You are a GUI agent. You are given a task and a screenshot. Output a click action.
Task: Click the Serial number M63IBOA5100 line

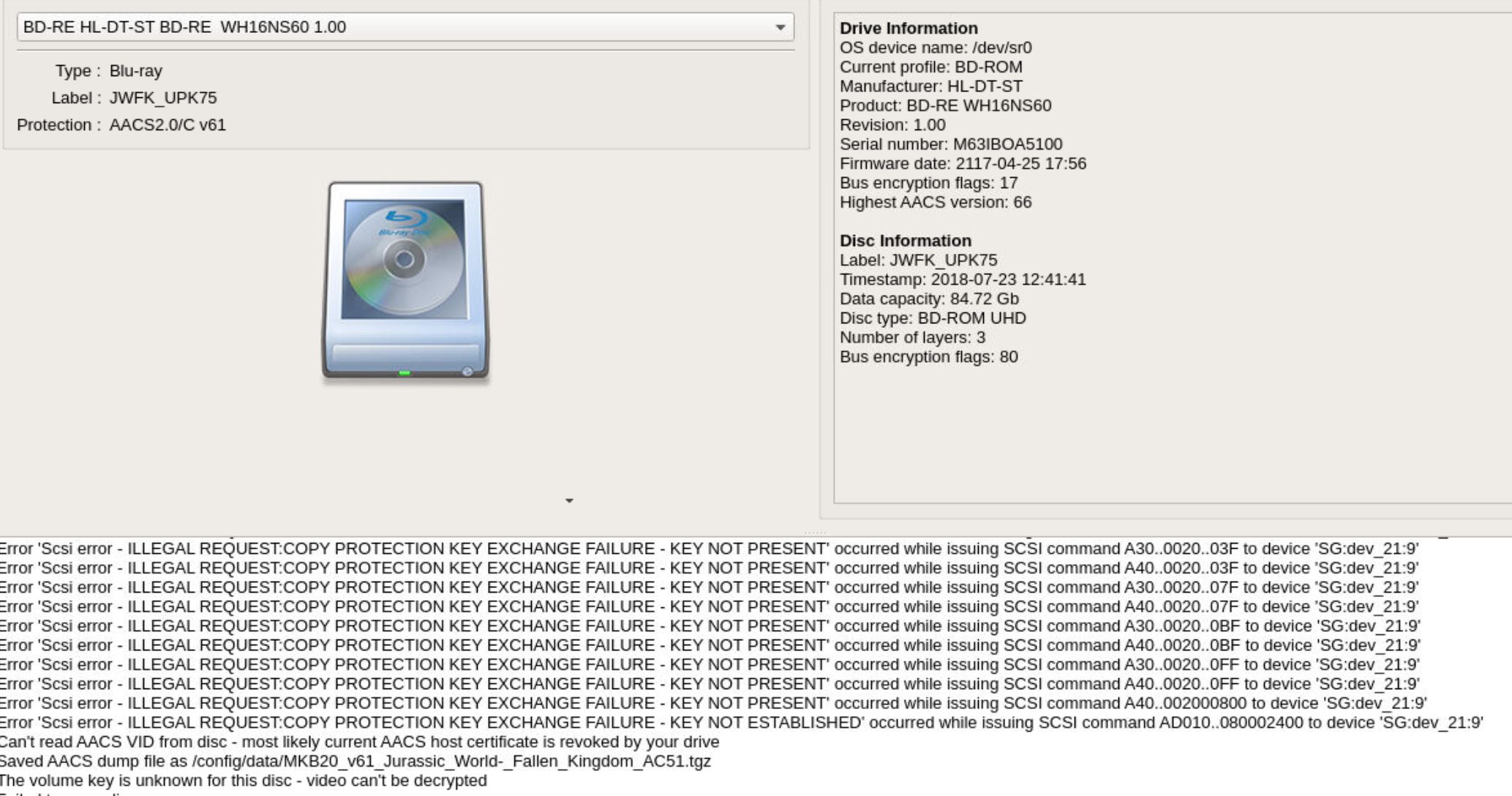click(951, 144)
